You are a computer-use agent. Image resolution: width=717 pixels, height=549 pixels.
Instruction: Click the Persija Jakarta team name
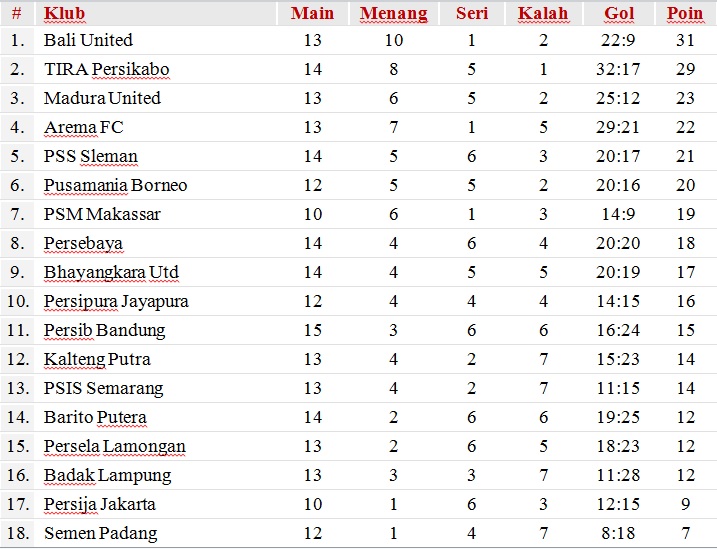click(100, 504)
